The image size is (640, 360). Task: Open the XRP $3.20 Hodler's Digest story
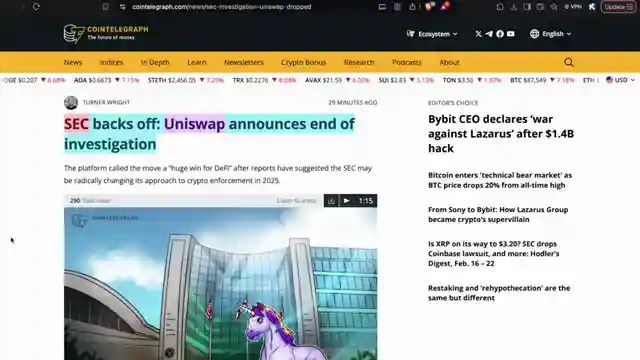pyautogui.click(x=493, y=253)
